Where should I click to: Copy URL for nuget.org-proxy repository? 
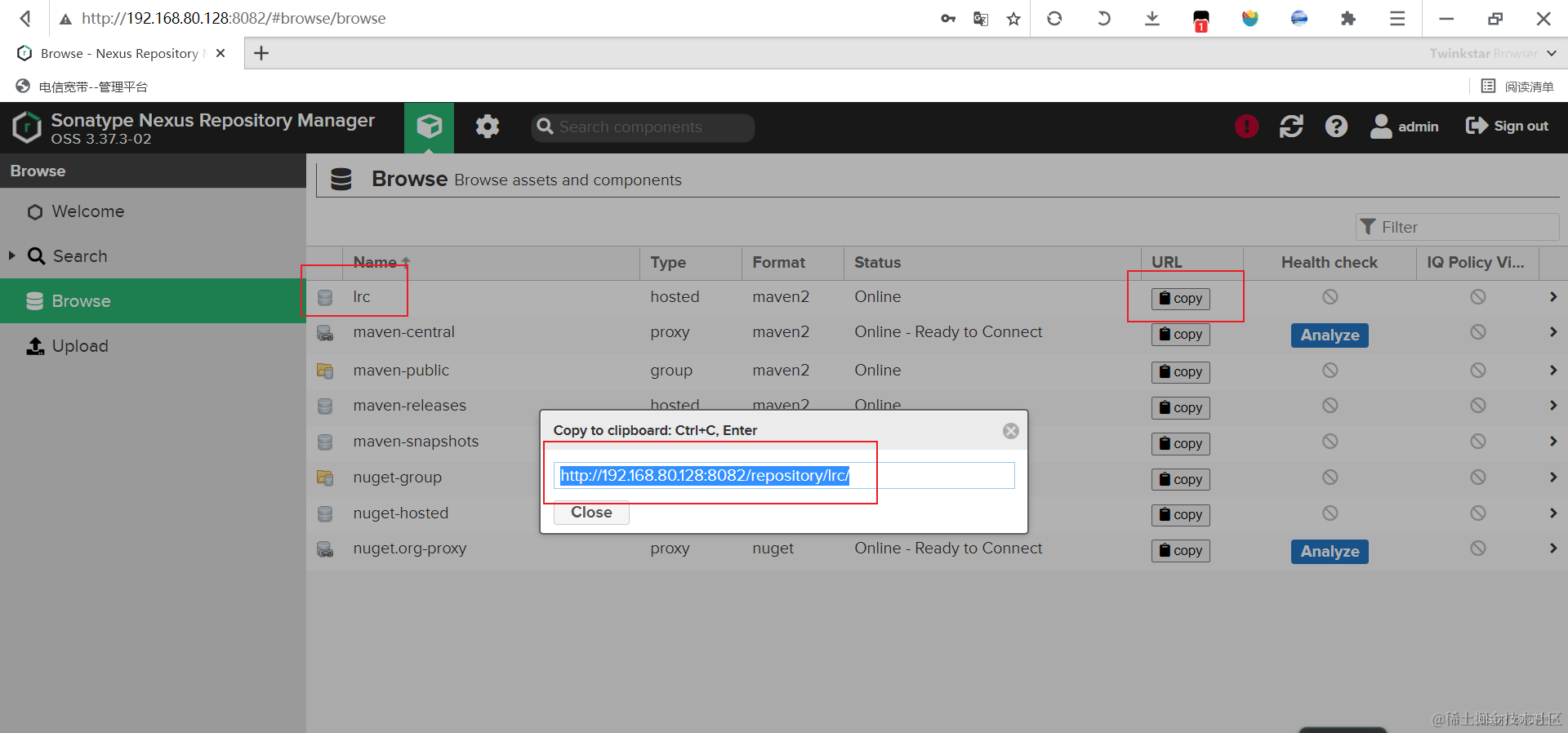click(x=1181, y=551)
